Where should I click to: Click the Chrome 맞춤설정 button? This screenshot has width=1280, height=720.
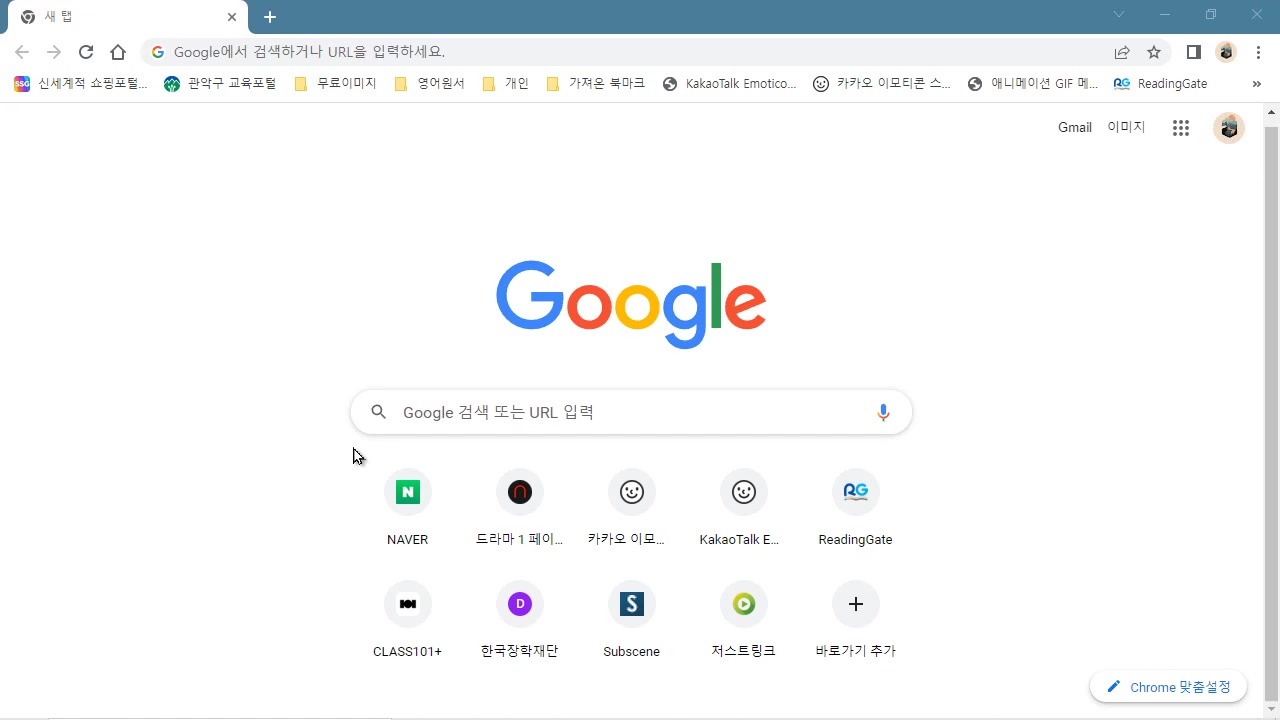pos(1168,687)
